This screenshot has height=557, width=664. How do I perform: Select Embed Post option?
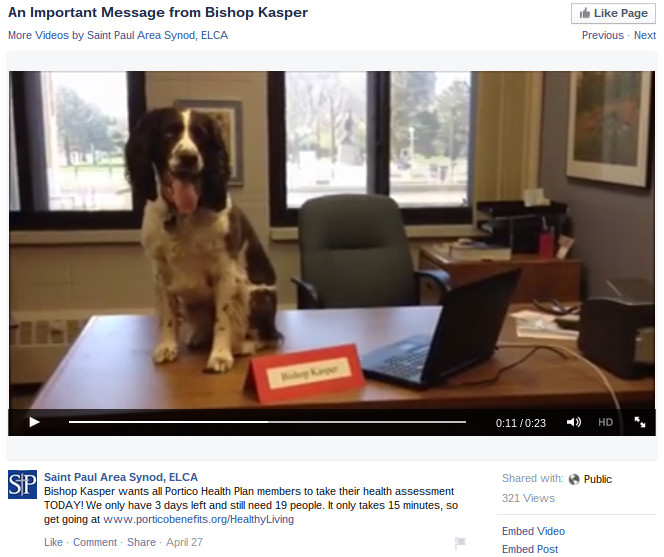click(x=530, y=549)
